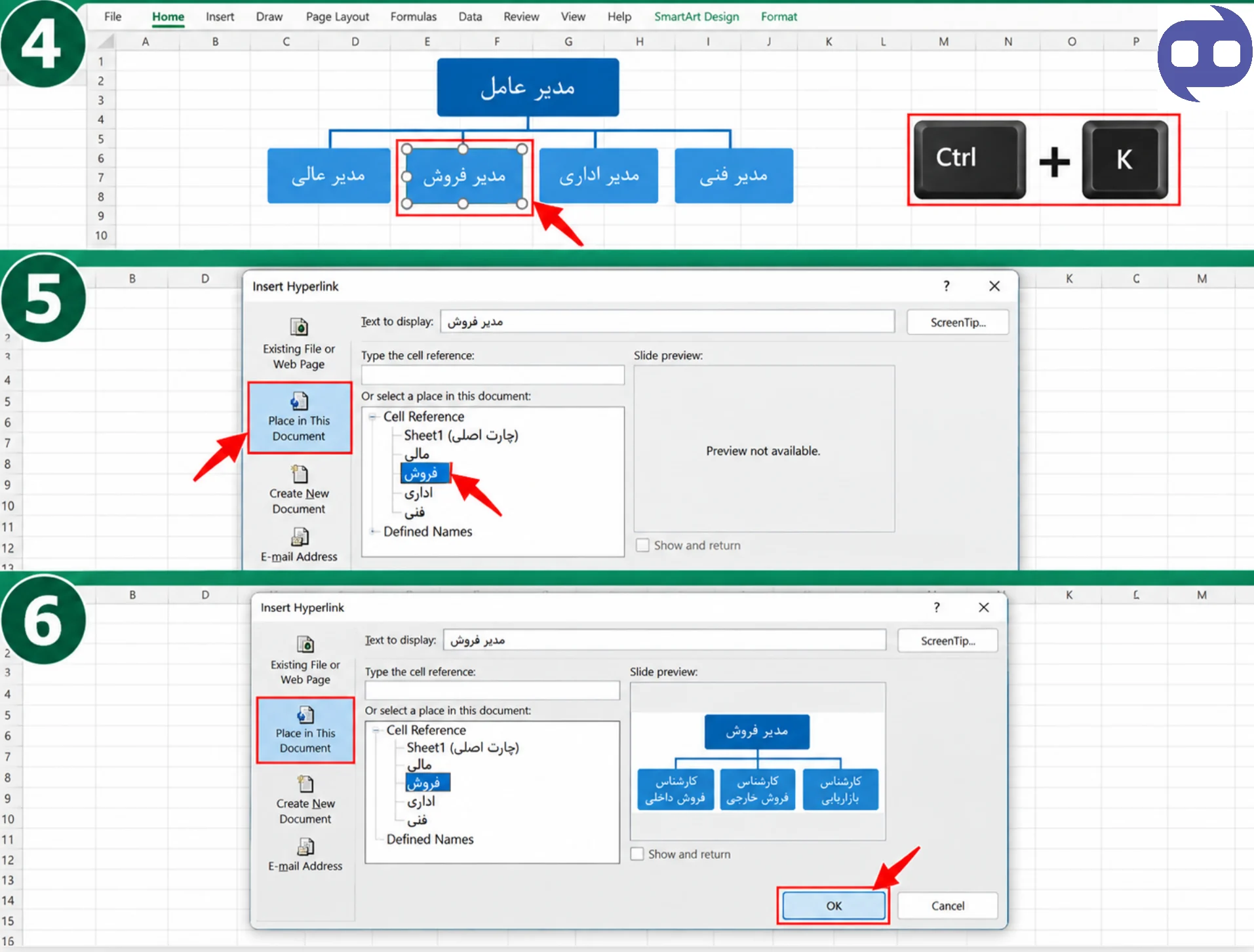Open help in the step 5 Insert Hyperlink dialog
1254x952 pixels.
946,286
